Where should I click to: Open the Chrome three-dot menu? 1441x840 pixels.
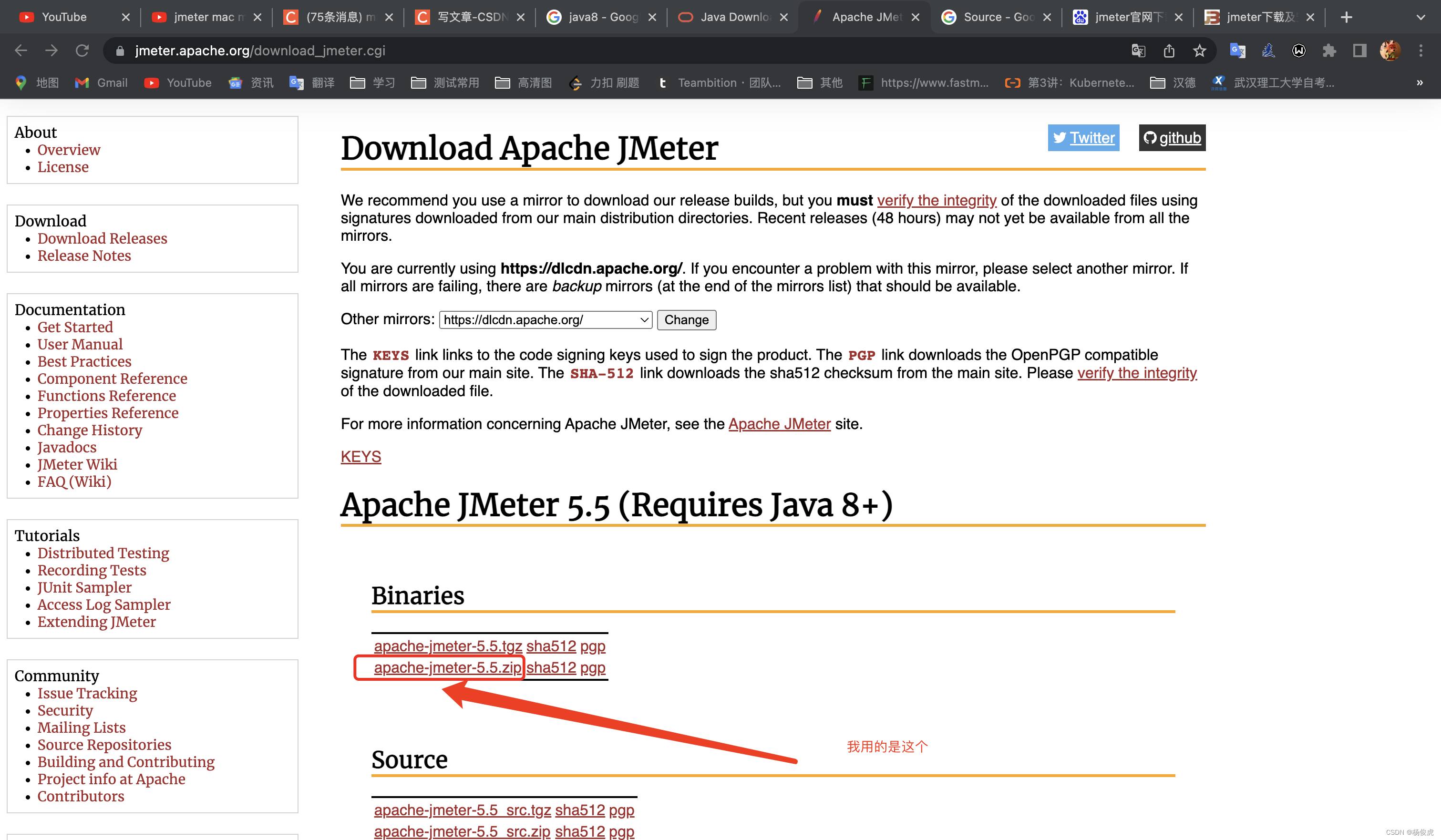(1421, 51)
